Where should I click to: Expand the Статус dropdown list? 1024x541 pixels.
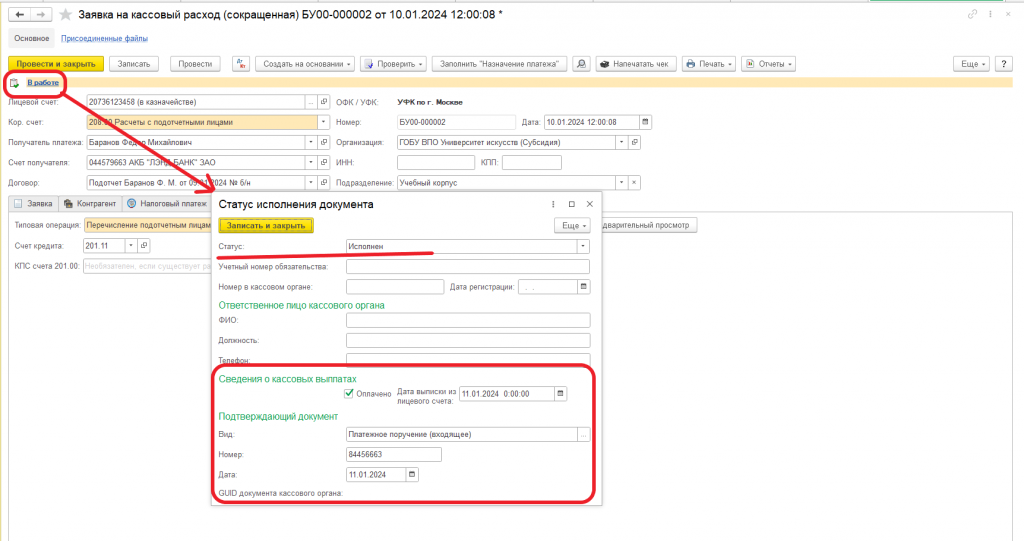[x=583, y=246]
